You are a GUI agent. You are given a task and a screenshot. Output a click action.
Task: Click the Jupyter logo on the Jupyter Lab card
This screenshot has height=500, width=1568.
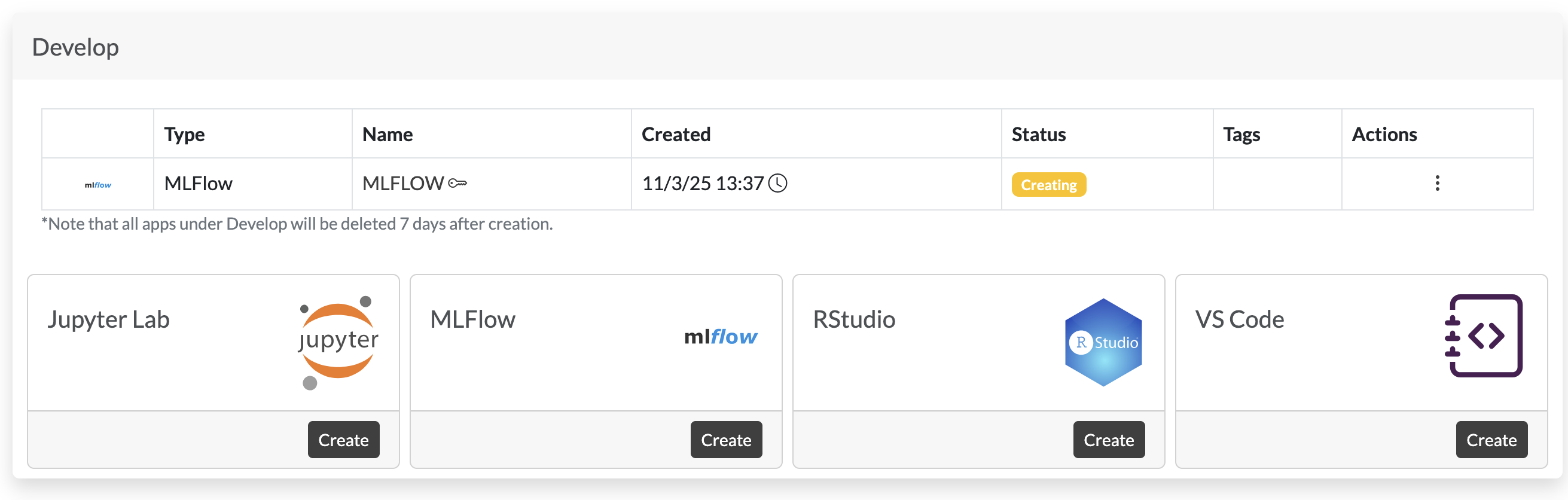[x=338, y=342]
